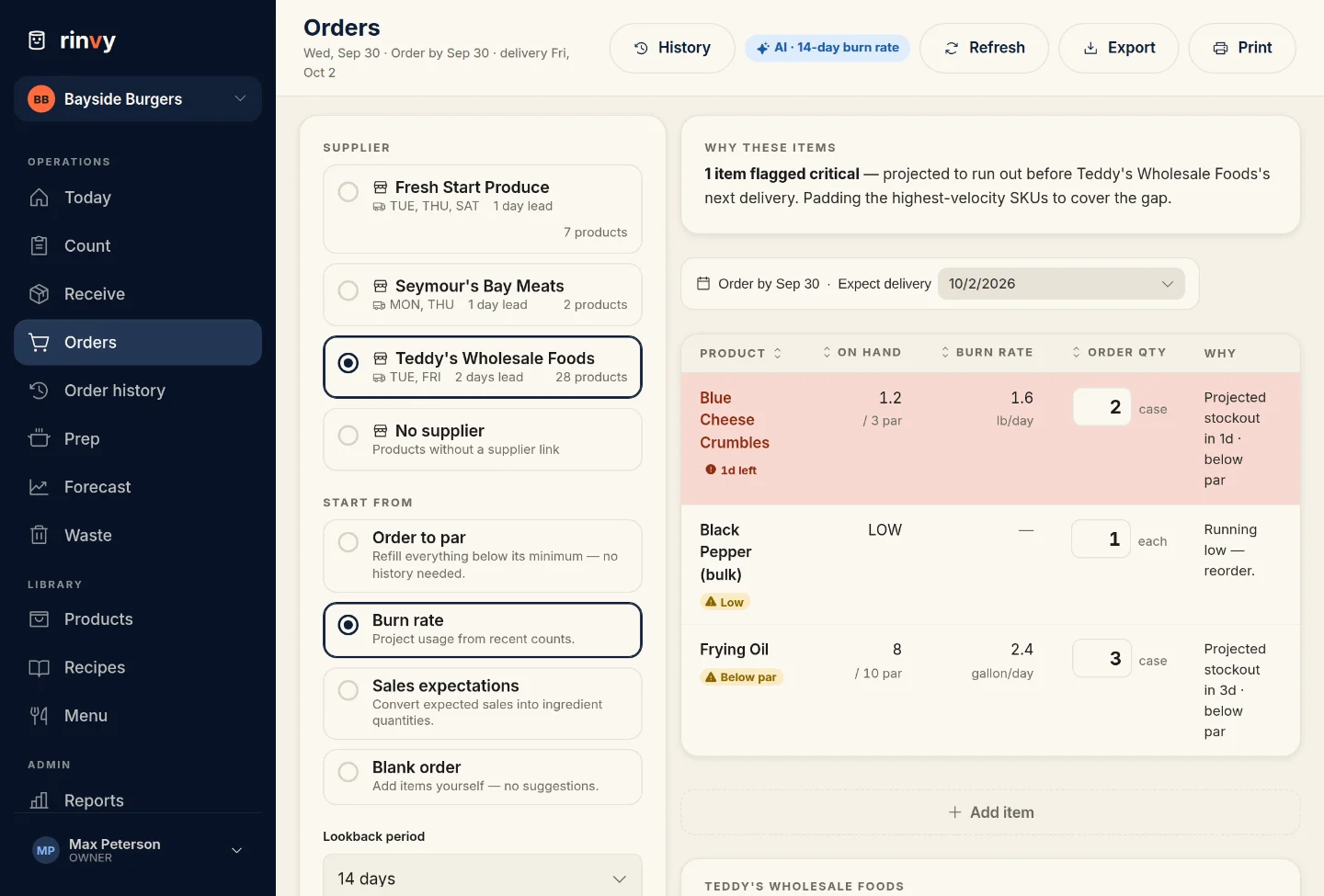The width and height of the screenshot is (1324, 896).
Task: Choose the No supplier radio option
Action: pos(348,436)
